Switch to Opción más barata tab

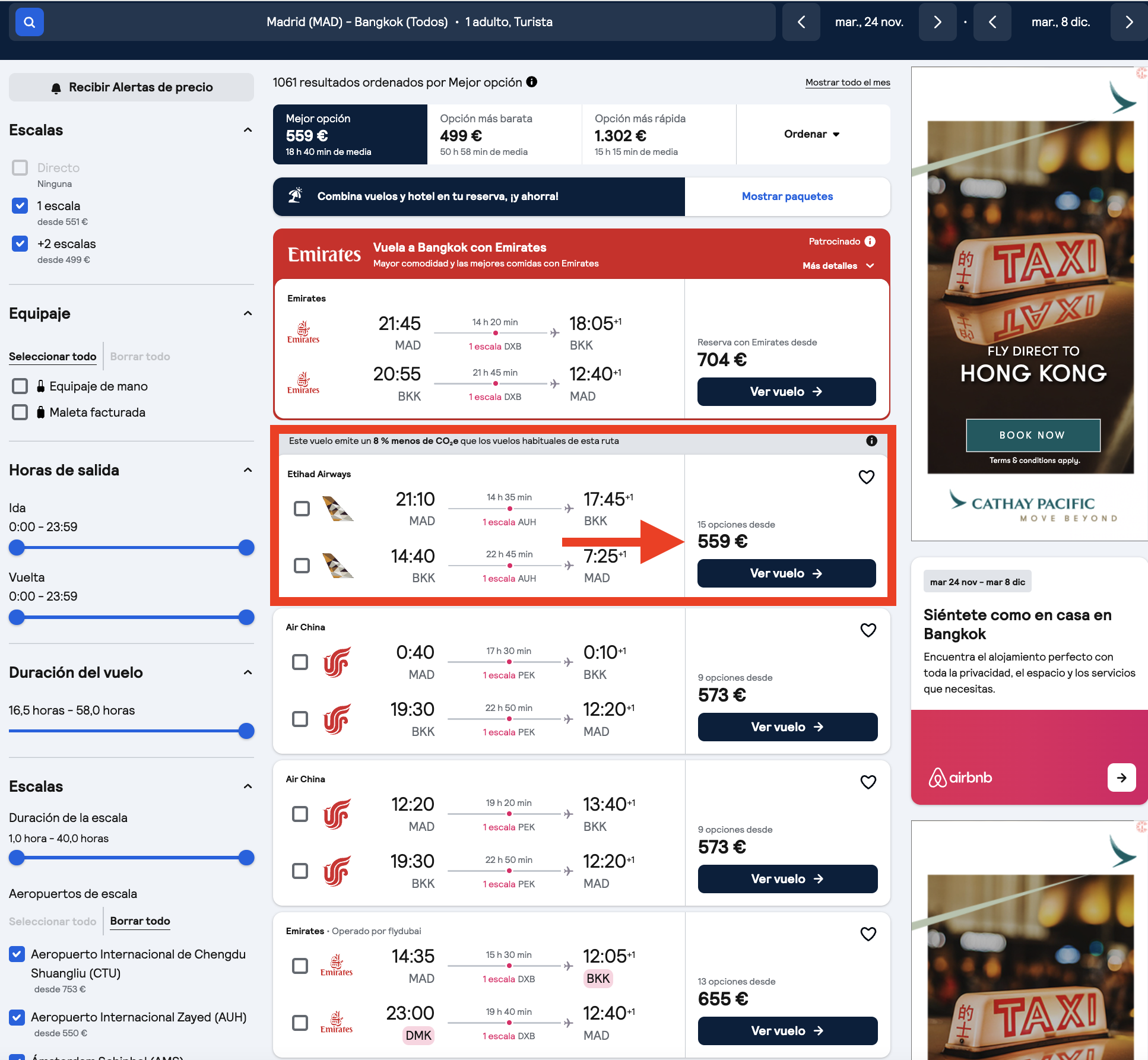coord(505,134)
